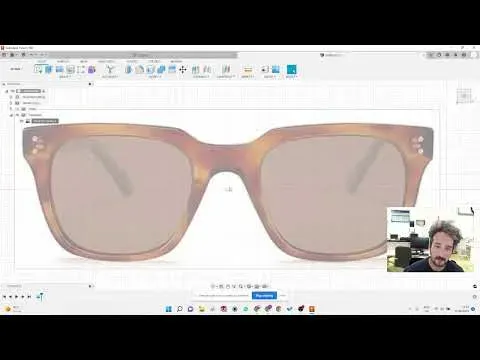Collapse the Canvases folder node
The height and width of the screenshot is (360, 480).
11,115
